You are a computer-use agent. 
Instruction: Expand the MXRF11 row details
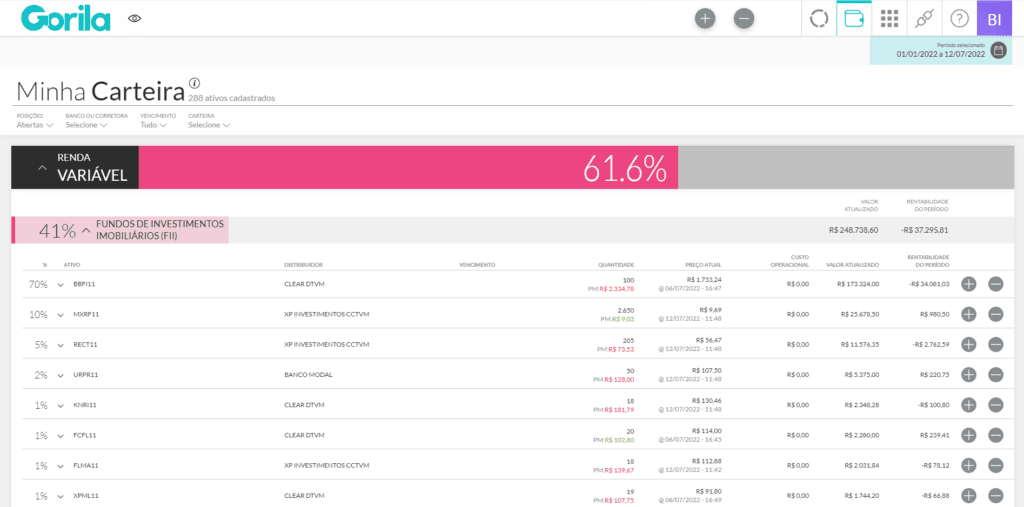pos(61,315)
